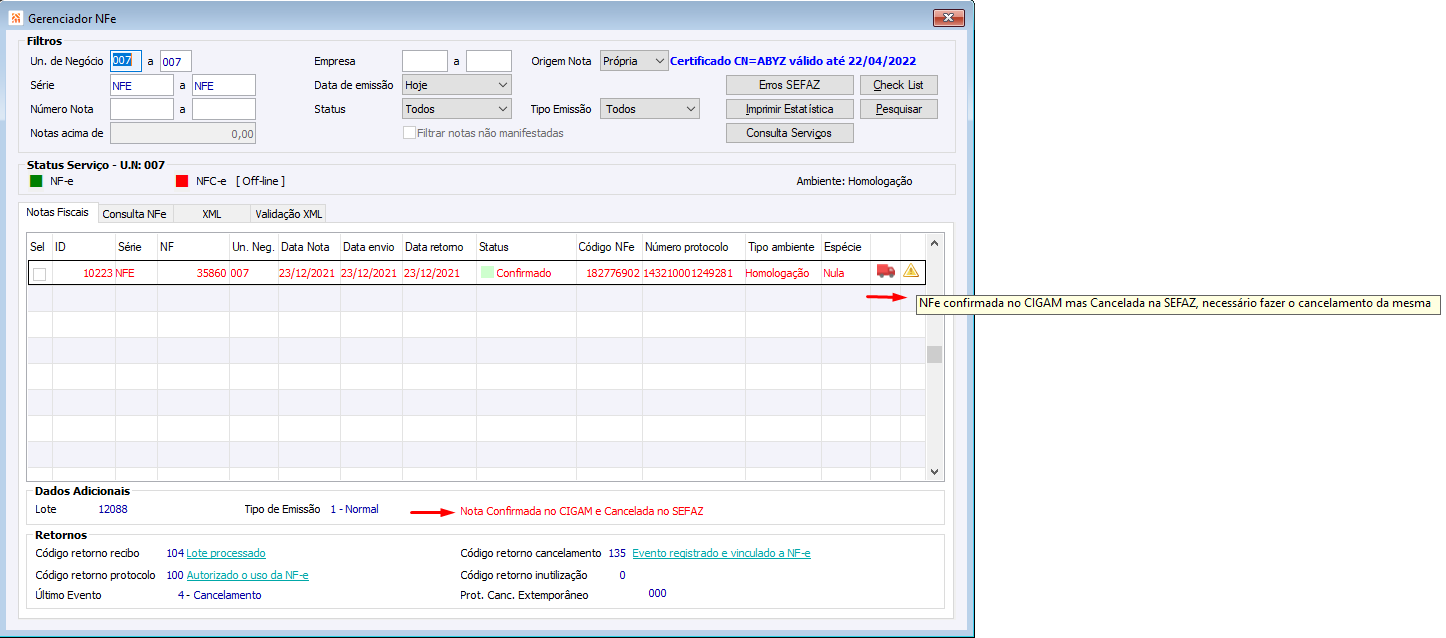This screenshot has width=1446, height=638.
Task: Expand the Origem Nota dropdown
Action: (x=633, y=61)
